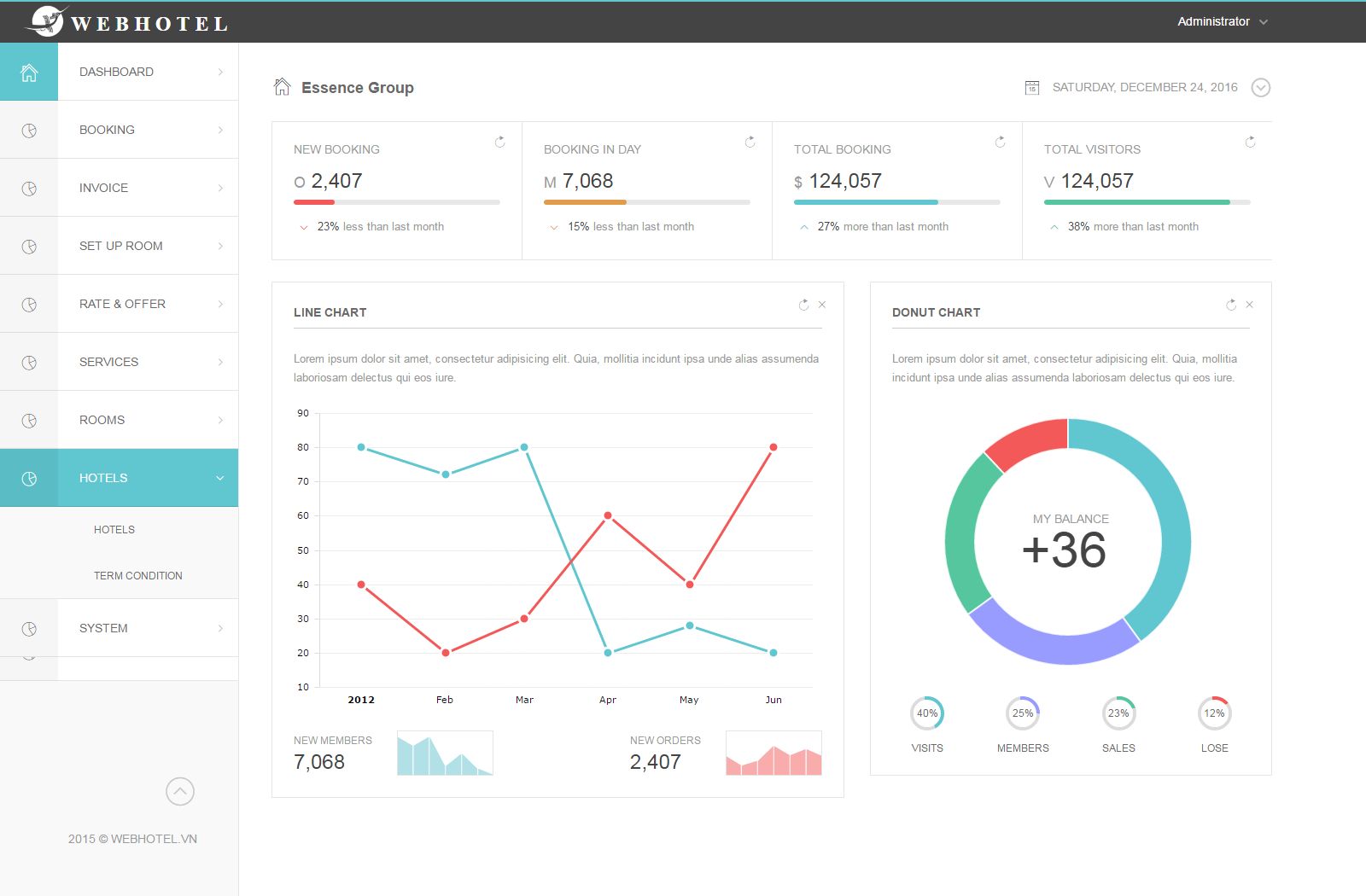Expand the date picker chevron
The image size is (1366, 896).
(x=1261, y=87)
